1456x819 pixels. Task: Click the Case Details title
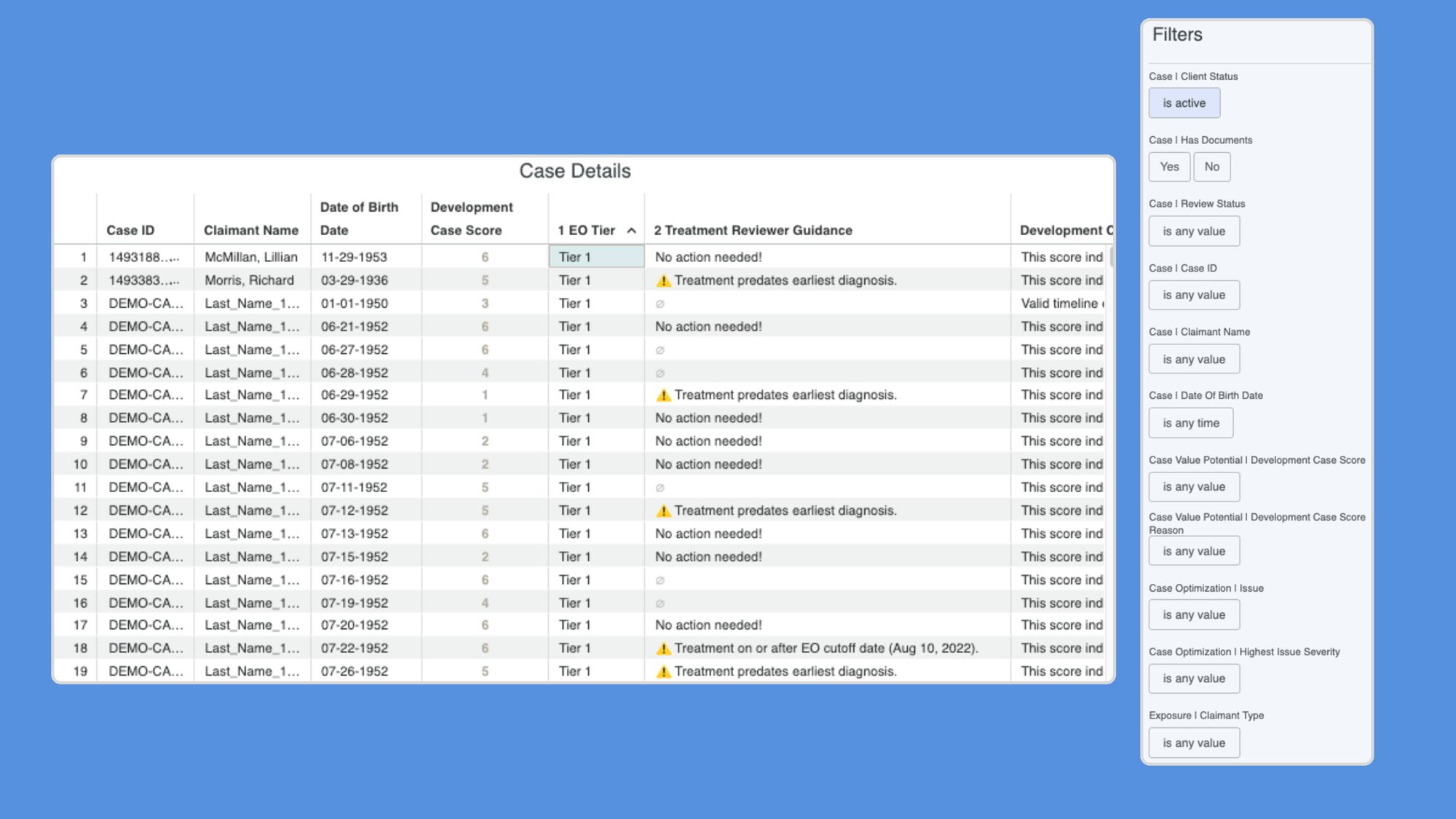[x=574, y=171]
